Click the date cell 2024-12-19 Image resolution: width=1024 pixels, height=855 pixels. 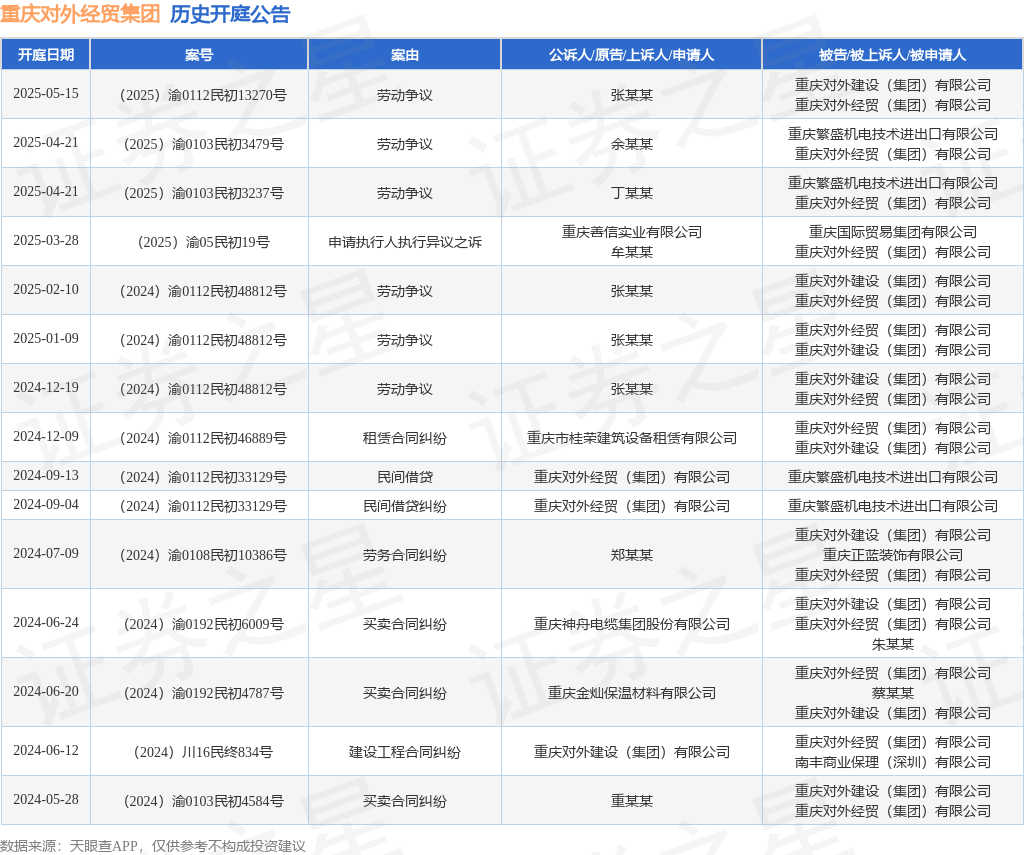[46, 387]
